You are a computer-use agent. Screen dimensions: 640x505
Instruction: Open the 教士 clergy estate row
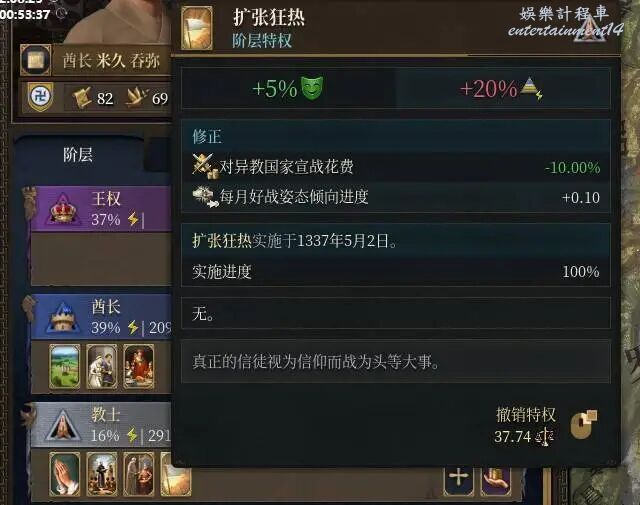pyautogui.click(x=101, y=425)
